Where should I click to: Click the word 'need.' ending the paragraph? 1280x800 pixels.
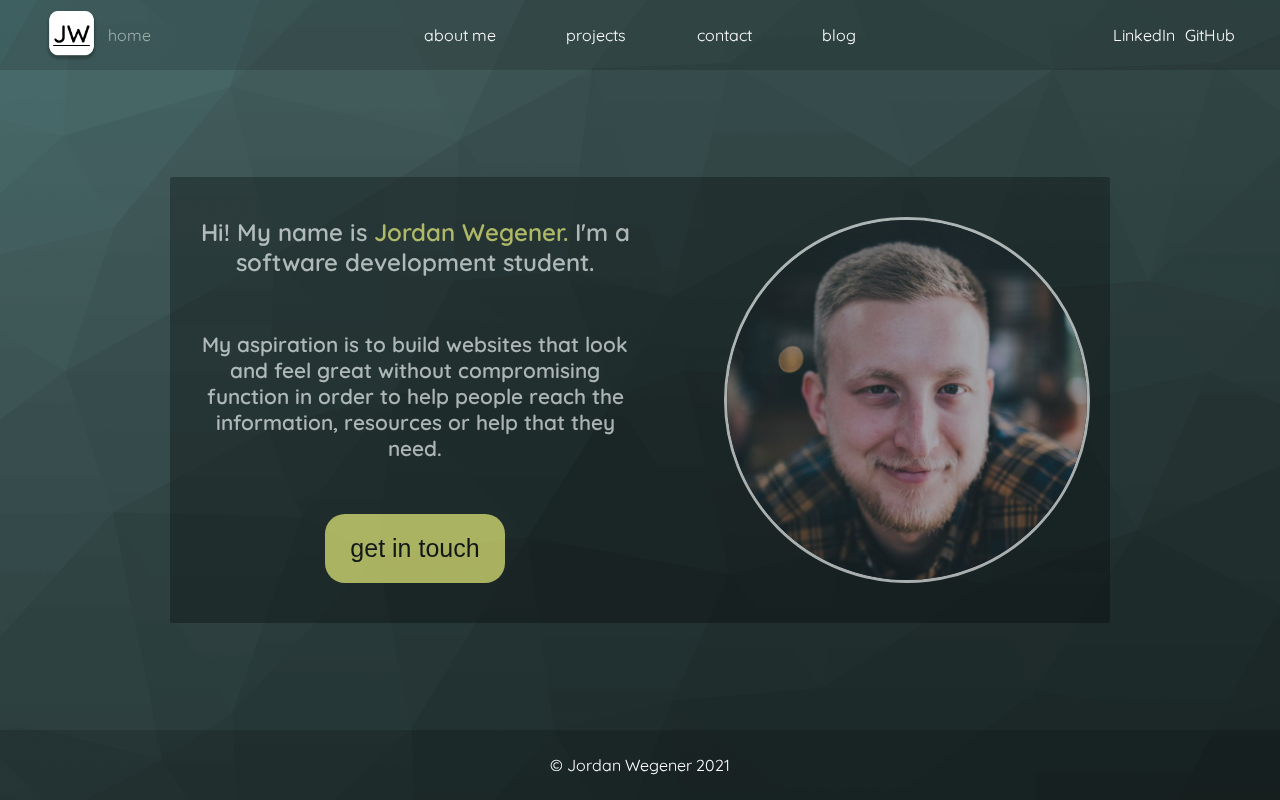(x=415, y=449)
